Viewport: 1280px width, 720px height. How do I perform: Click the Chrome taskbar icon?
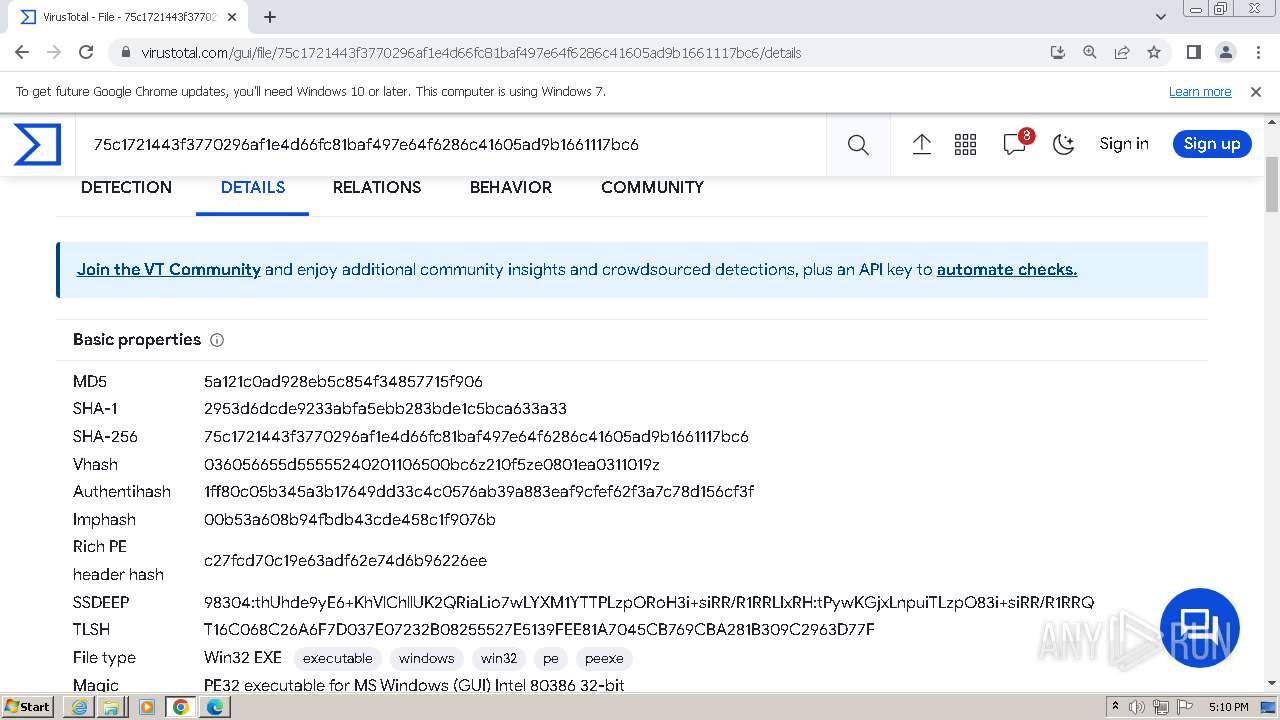[180, 707]
